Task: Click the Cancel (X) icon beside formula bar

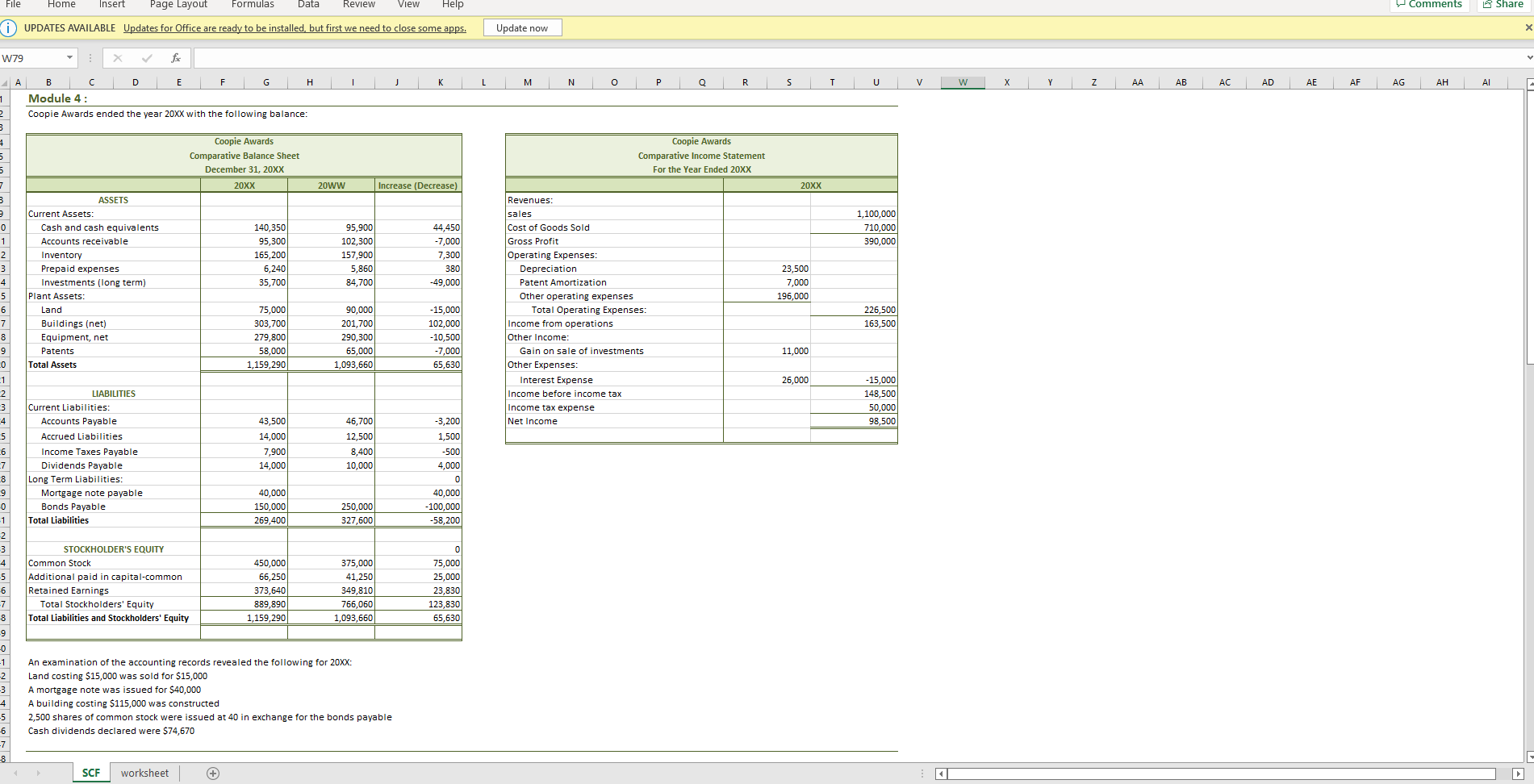Action: (x=118, y=57)
